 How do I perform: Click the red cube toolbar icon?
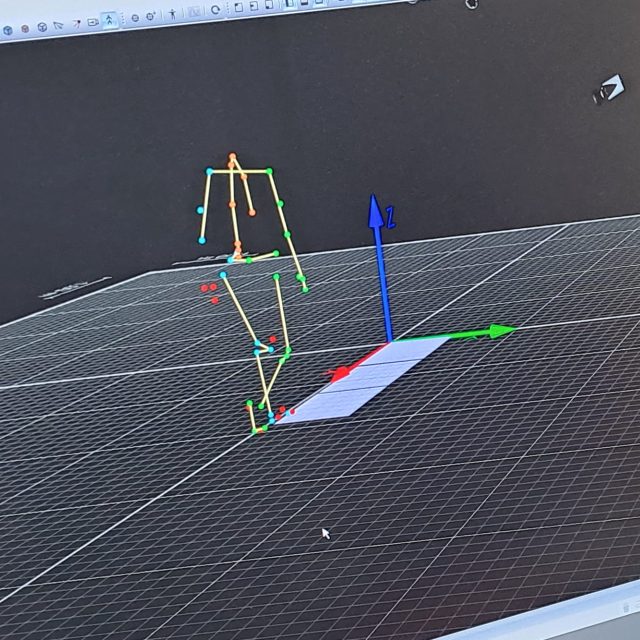[x=25, y=29]
